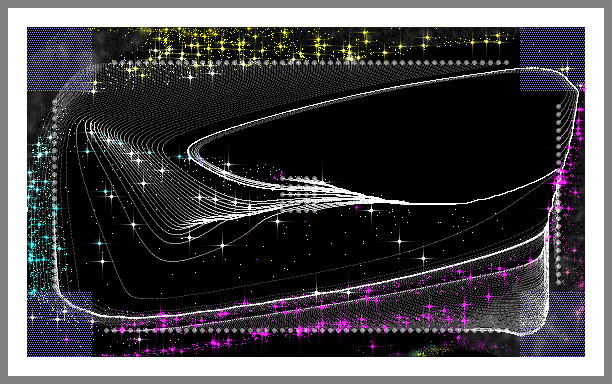
Task: Select the leftmost gray point in bottom row
Action: (106, 331)
